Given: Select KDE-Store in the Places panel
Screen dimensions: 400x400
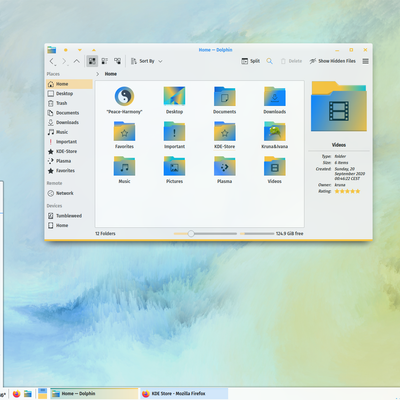Looking at the screenshot, I should pyautogui.click(x=69, y=151).
